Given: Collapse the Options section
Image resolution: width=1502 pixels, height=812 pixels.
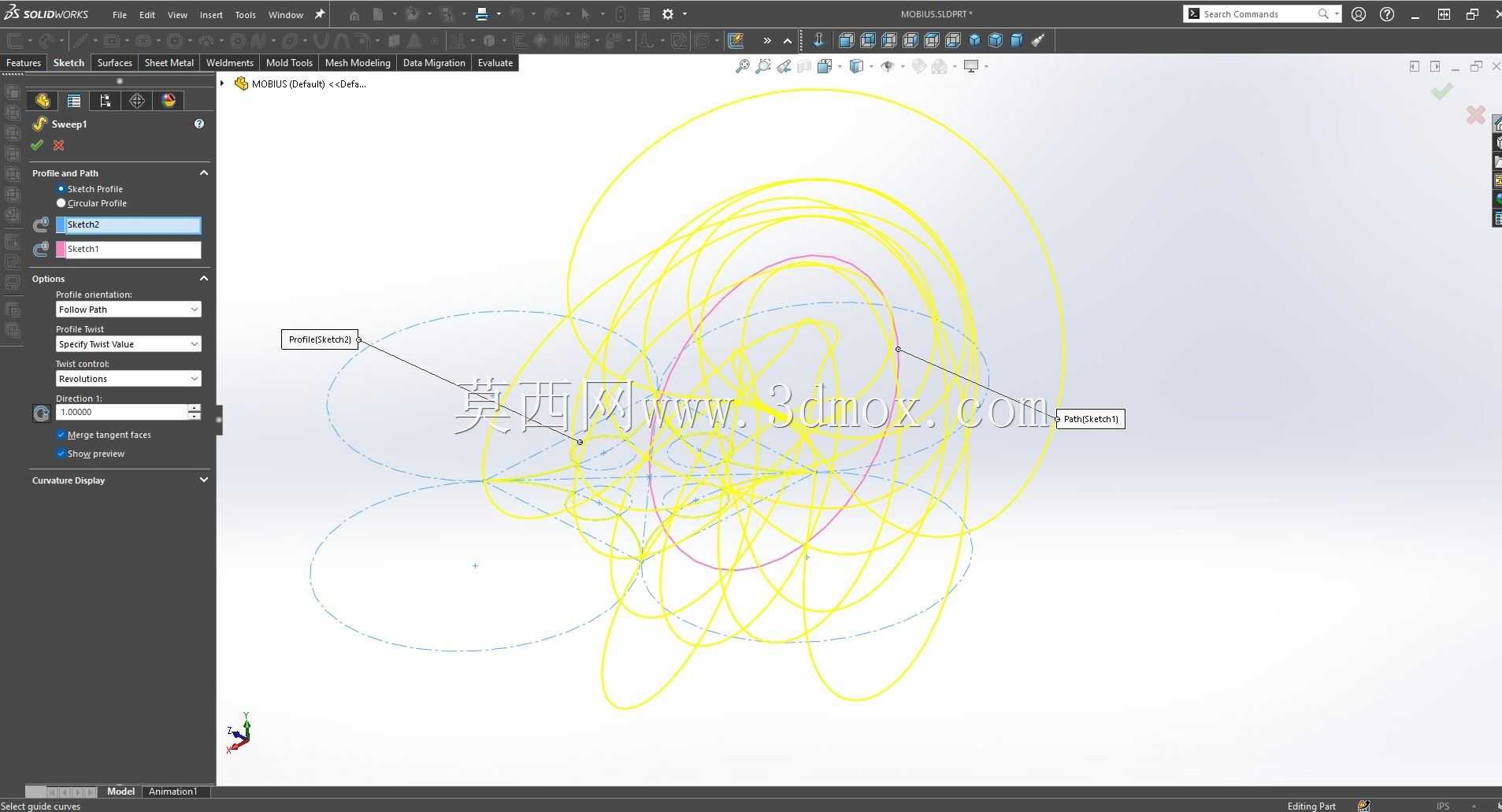Looking at the screenshot, I should pos(204,278).
